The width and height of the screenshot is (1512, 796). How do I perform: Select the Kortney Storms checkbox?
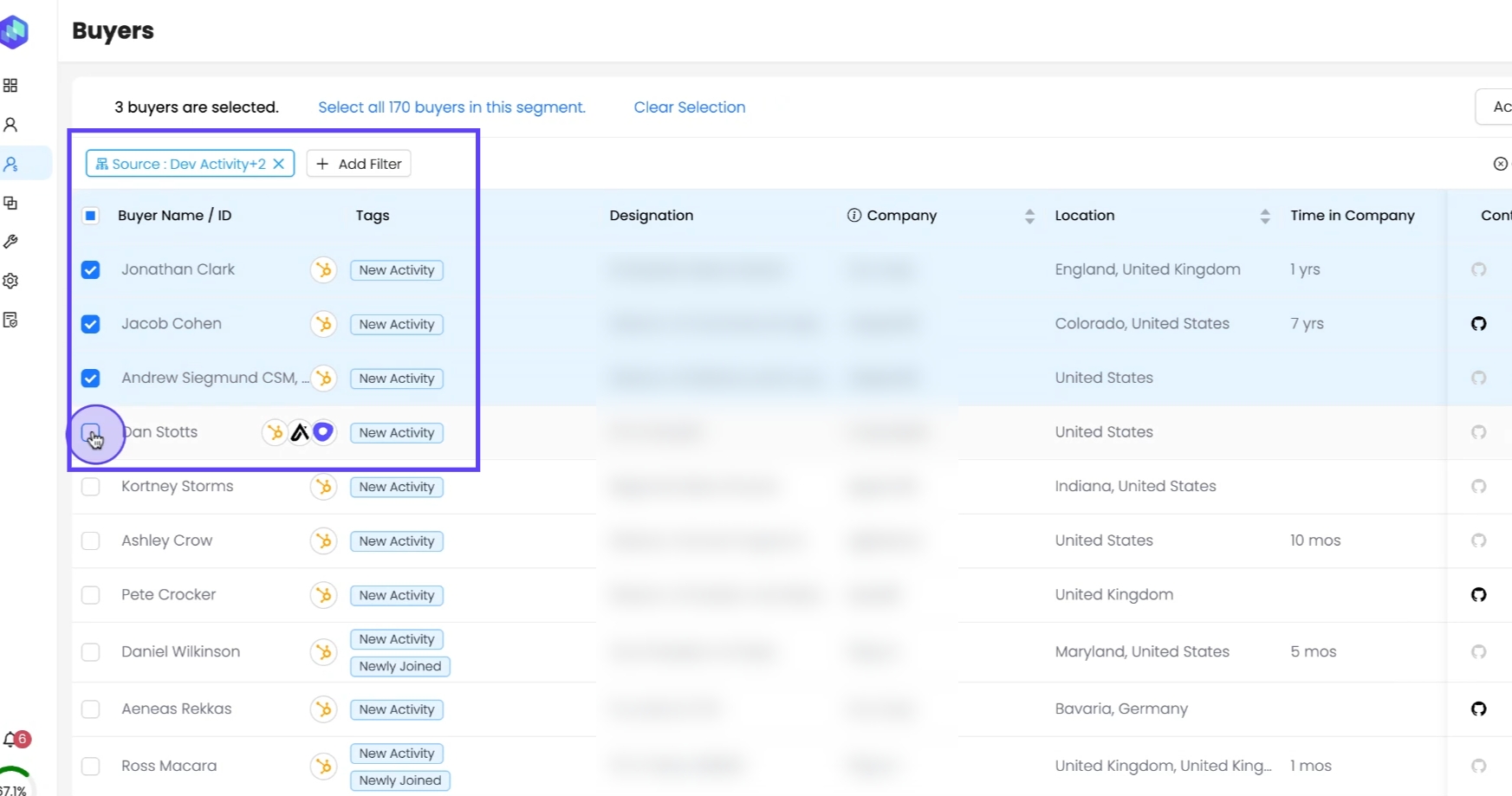coord(91,487)
